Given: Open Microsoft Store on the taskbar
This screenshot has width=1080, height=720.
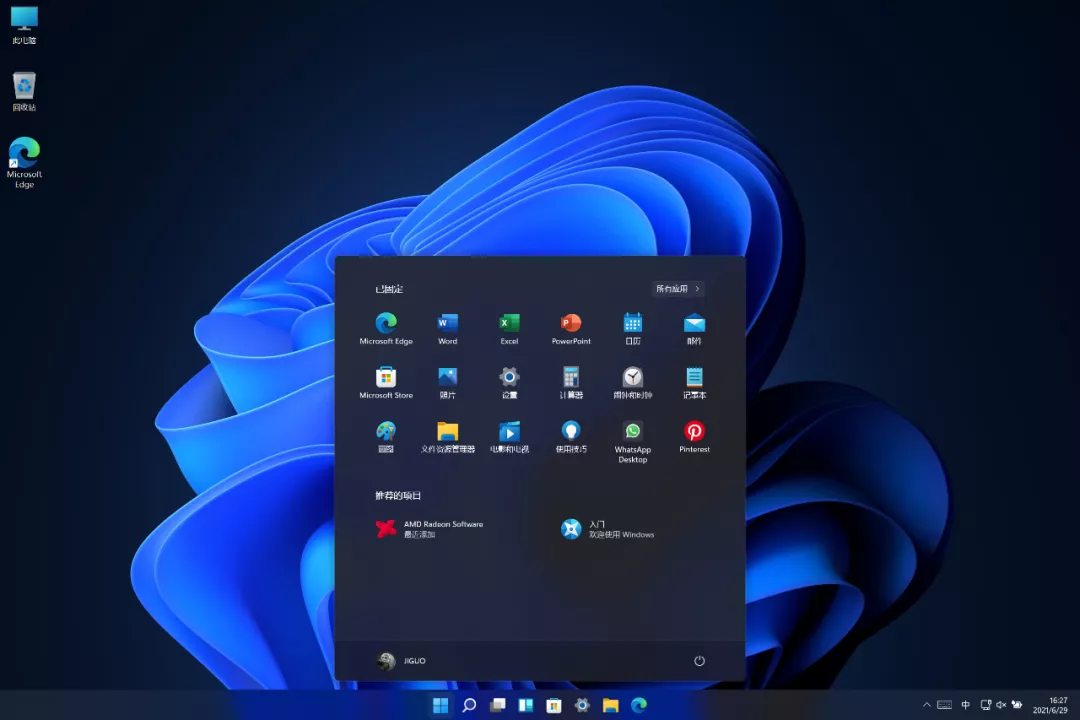Looking at the screenshot, I should [554, 705].
